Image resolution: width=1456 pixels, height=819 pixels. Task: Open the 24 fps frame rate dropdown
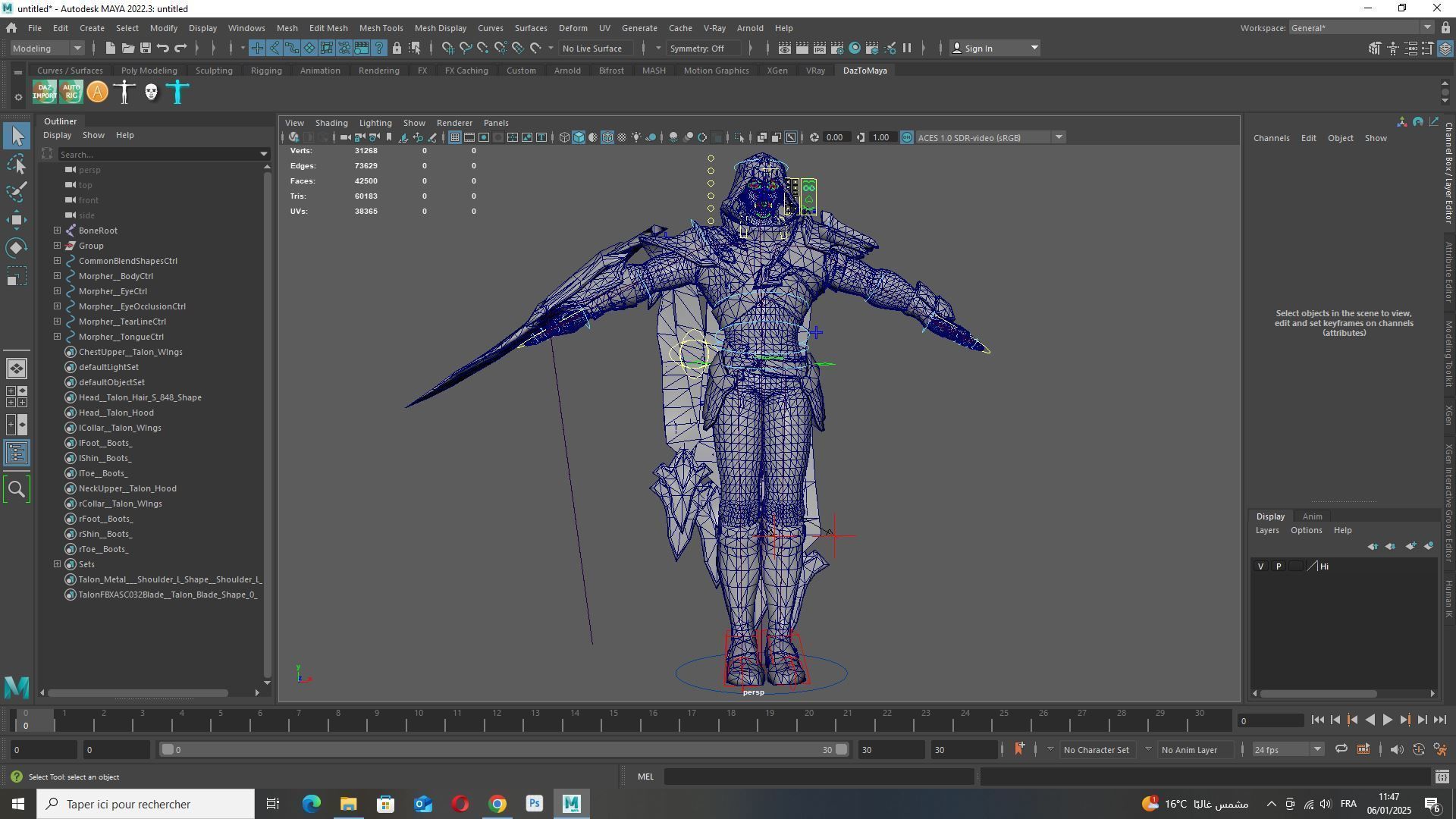click(x=1288, y=749)
